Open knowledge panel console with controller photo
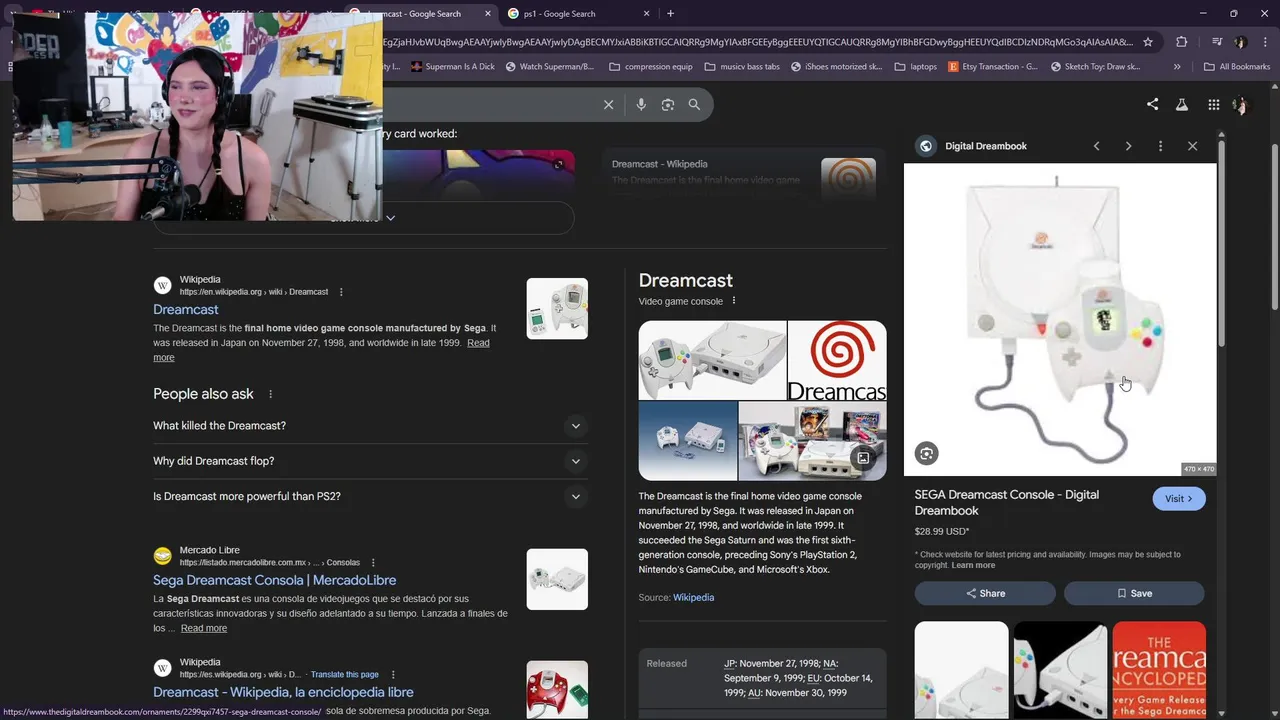This screenshot has width=1280, height=720. 712,360
